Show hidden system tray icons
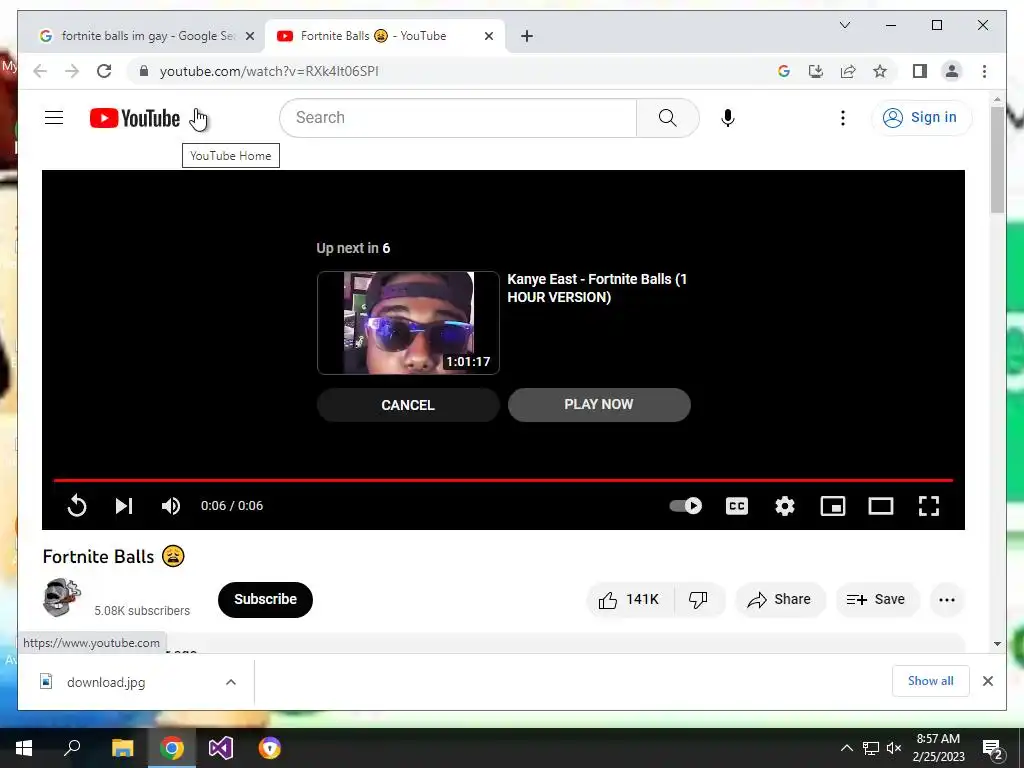This screenshot has width=1024, height=768. [846, 748]
